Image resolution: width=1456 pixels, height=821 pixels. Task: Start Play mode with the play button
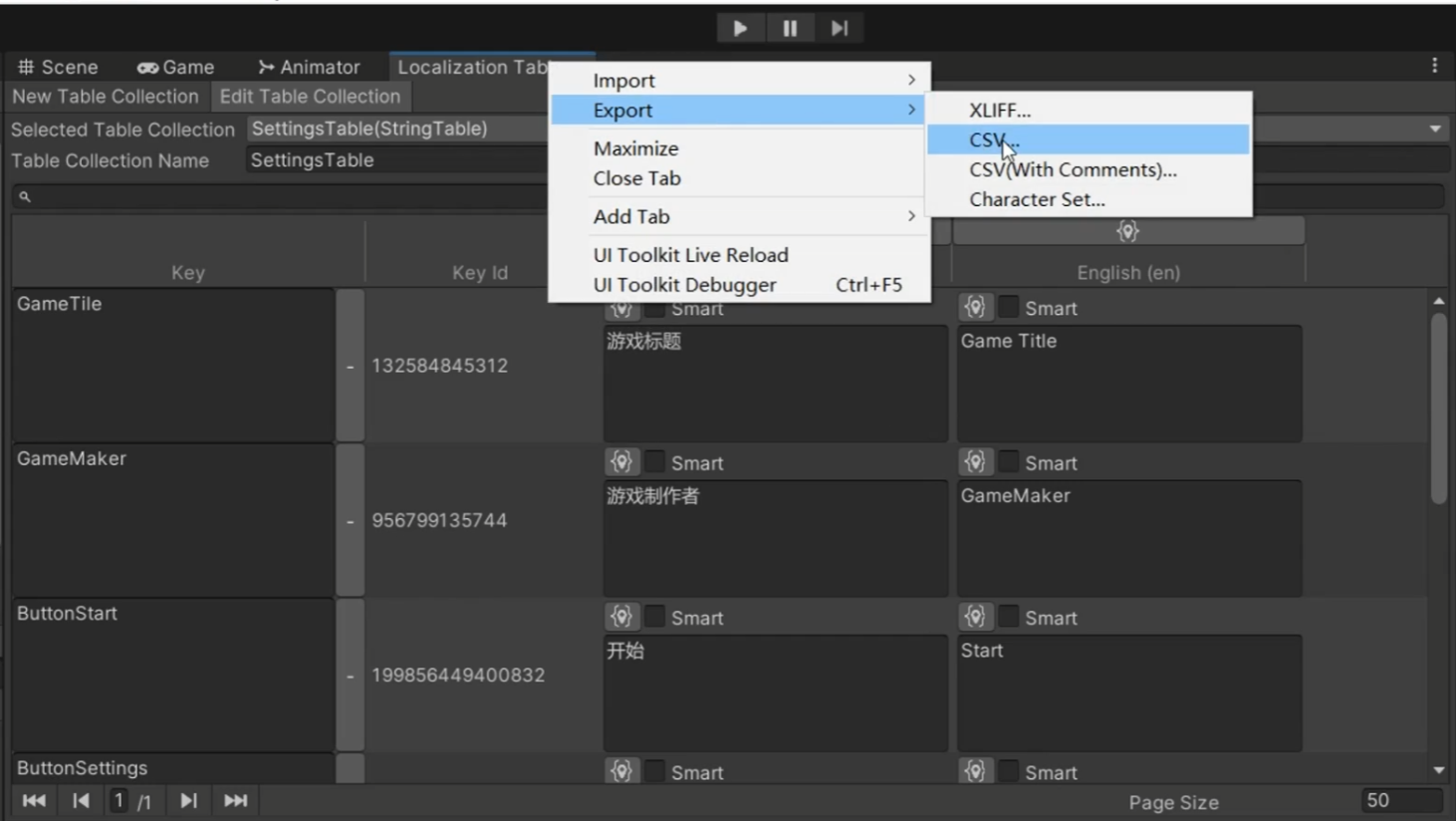[x=740, y=28]
